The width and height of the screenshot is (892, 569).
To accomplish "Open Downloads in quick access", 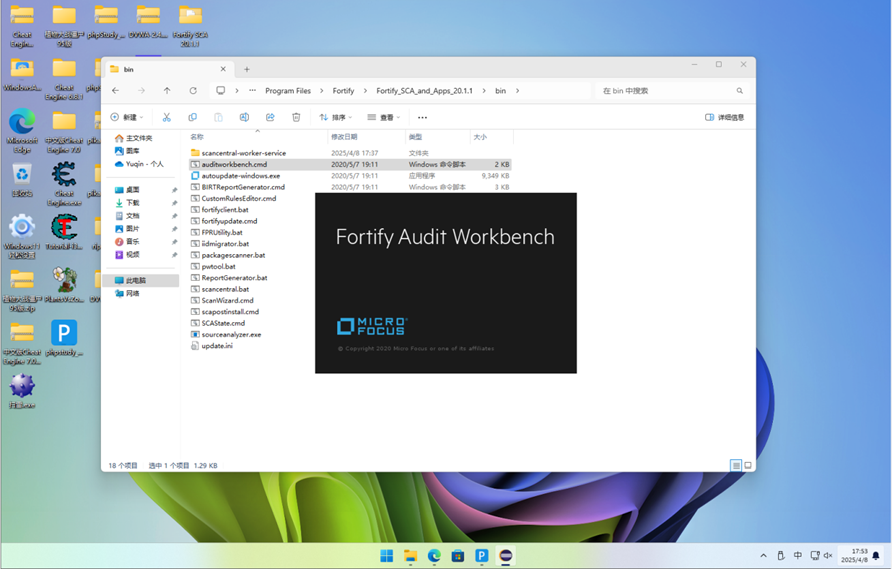I will (127, 203).
